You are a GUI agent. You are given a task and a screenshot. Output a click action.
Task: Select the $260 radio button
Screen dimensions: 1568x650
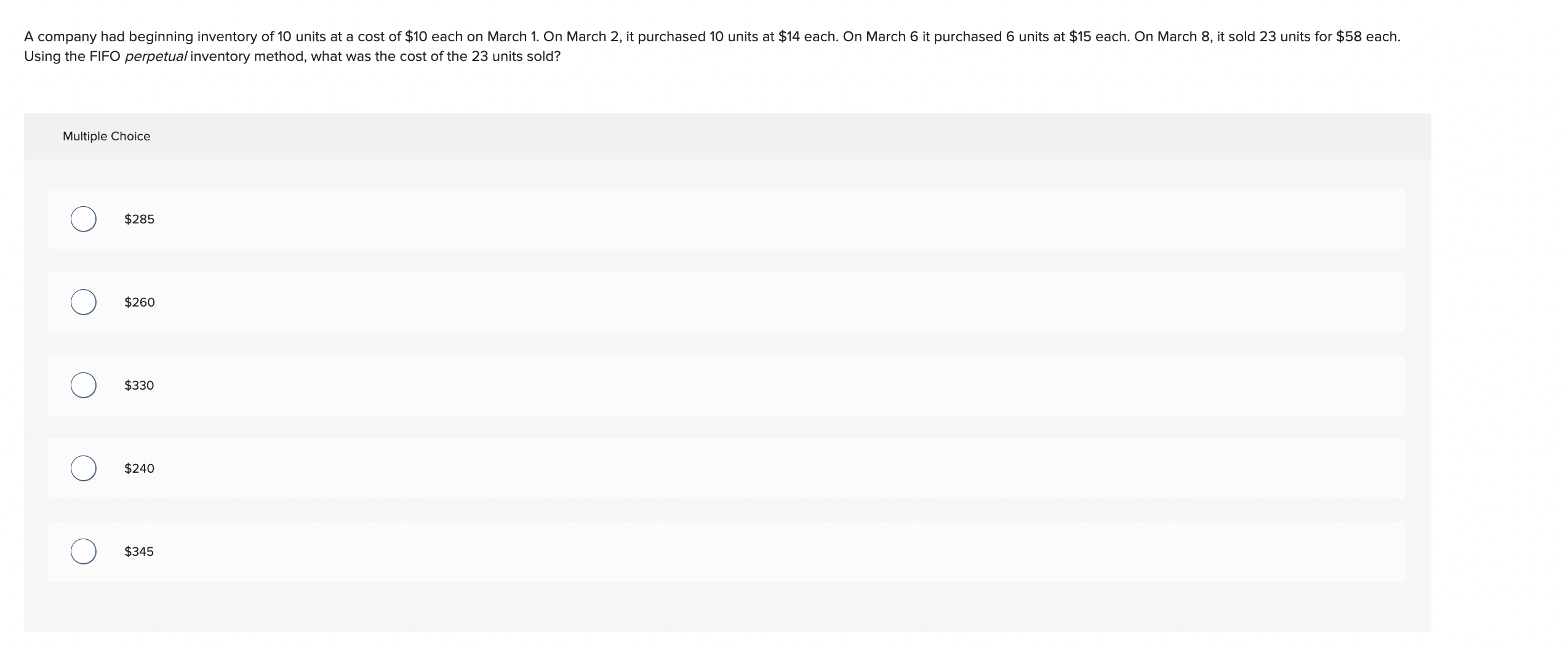tap(83, 302)
